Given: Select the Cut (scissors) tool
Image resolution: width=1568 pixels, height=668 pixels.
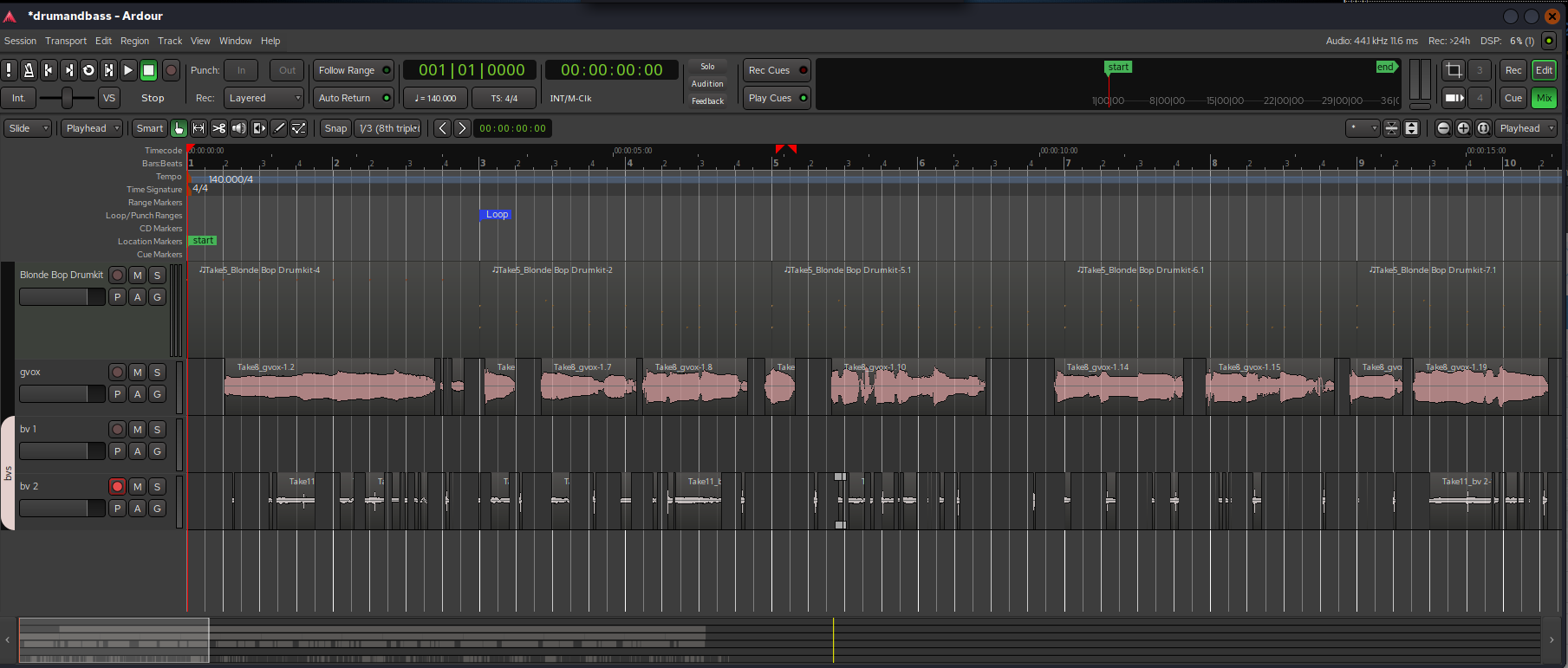Looking at the screenshot, I should [x=218, y=128].
